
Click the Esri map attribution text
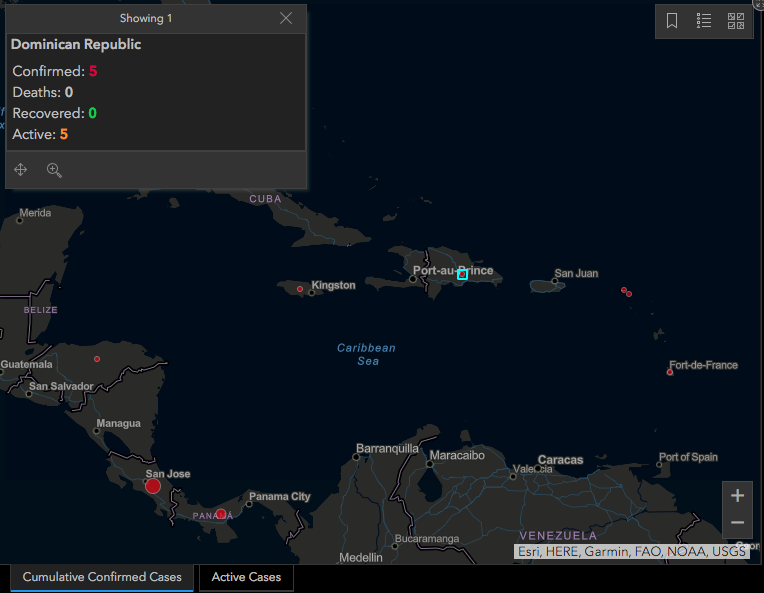631,551
